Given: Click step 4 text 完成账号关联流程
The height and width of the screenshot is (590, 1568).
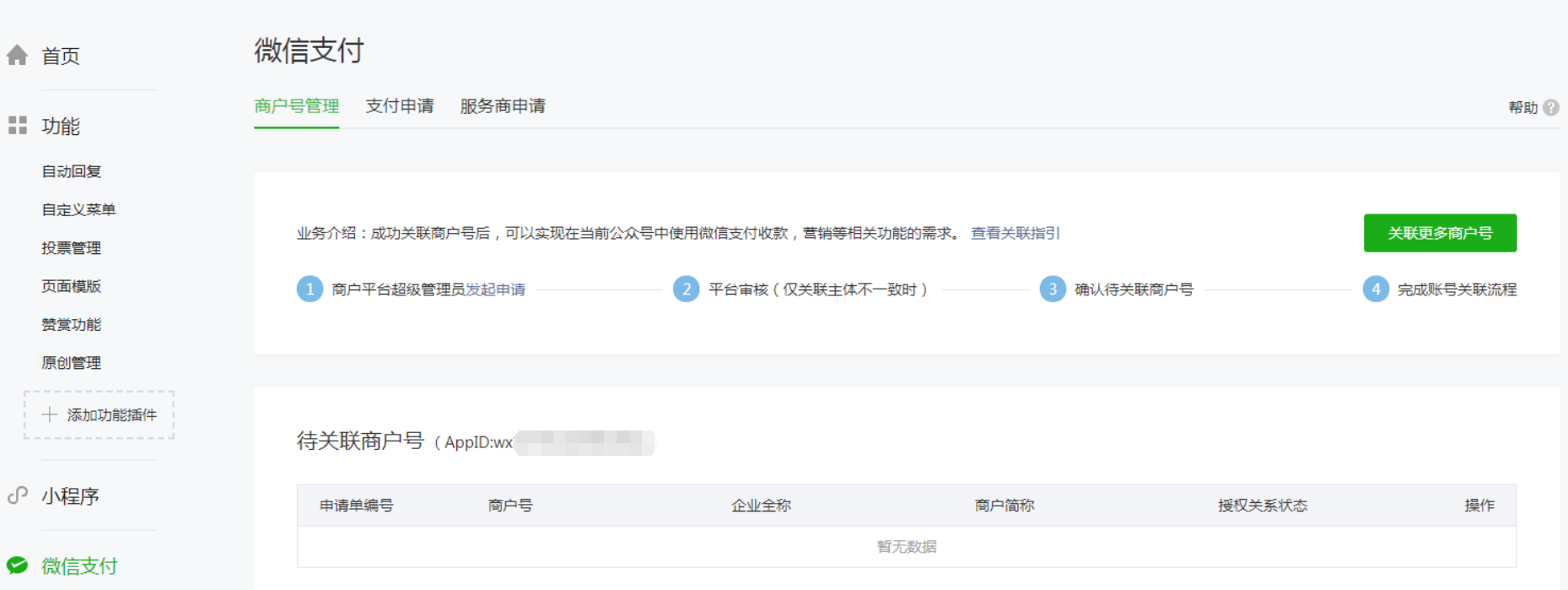Looking at the screenshot, I should click(1457, 290).
